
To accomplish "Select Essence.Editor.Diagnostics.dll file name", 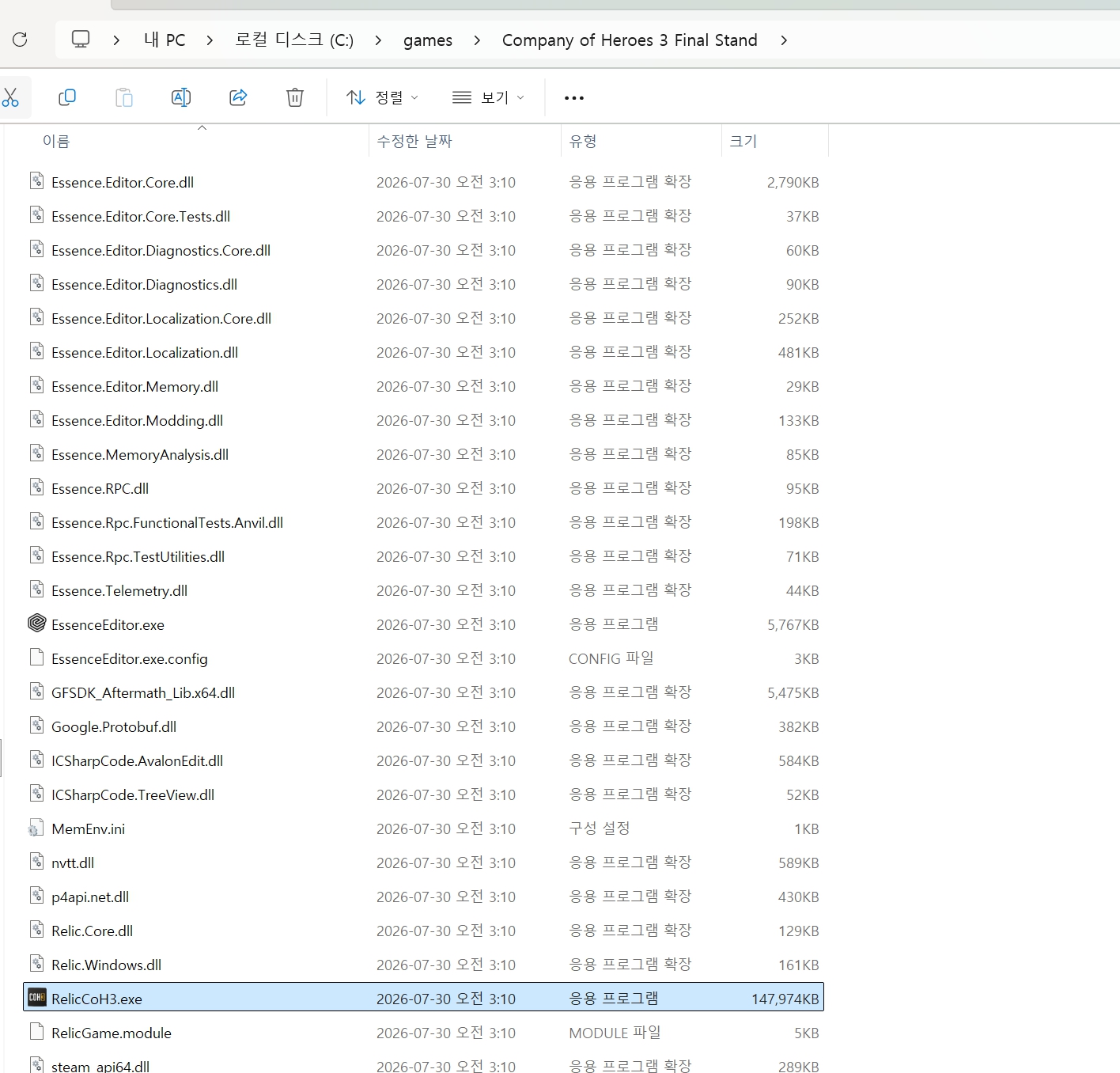I will click(144, 284).
